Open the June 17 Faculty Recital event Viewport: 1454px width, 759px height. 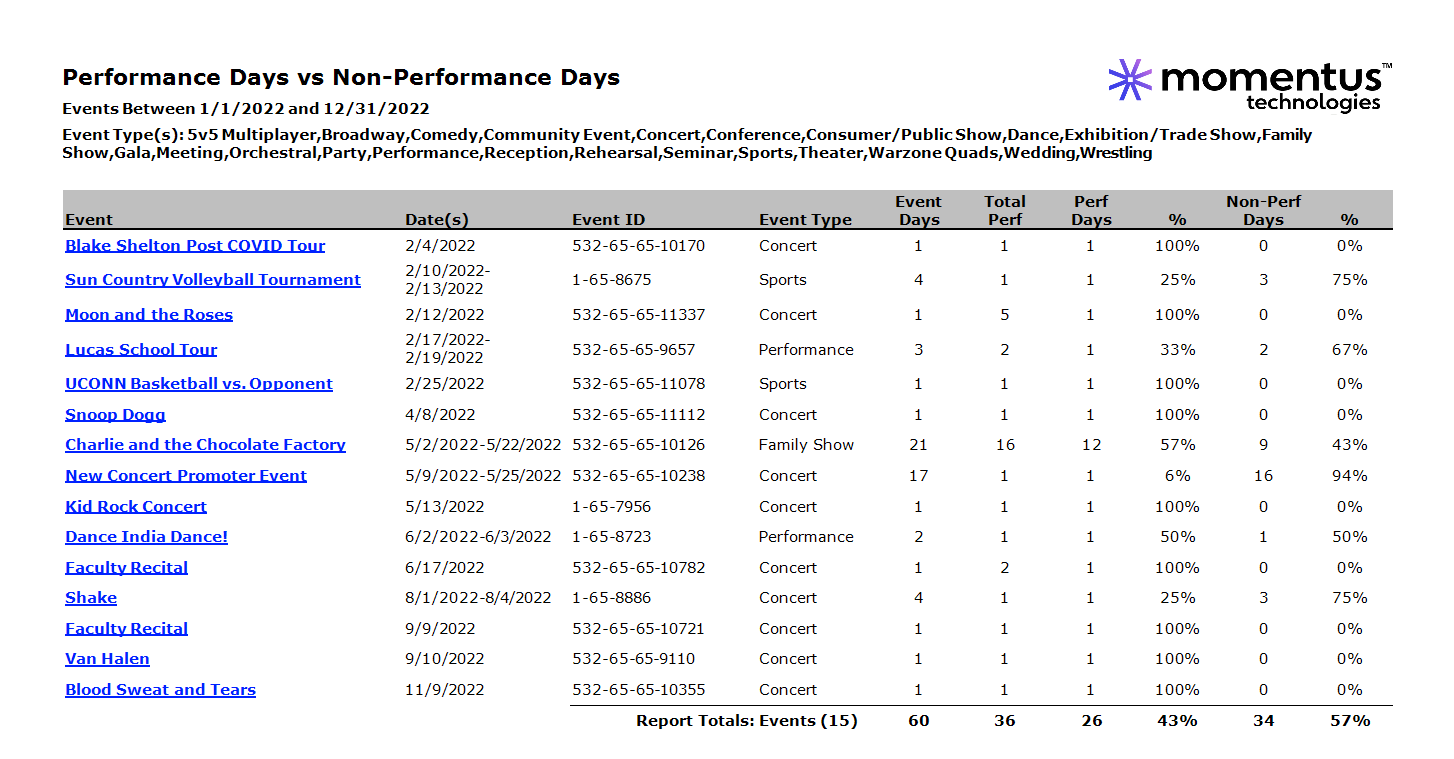126,567
